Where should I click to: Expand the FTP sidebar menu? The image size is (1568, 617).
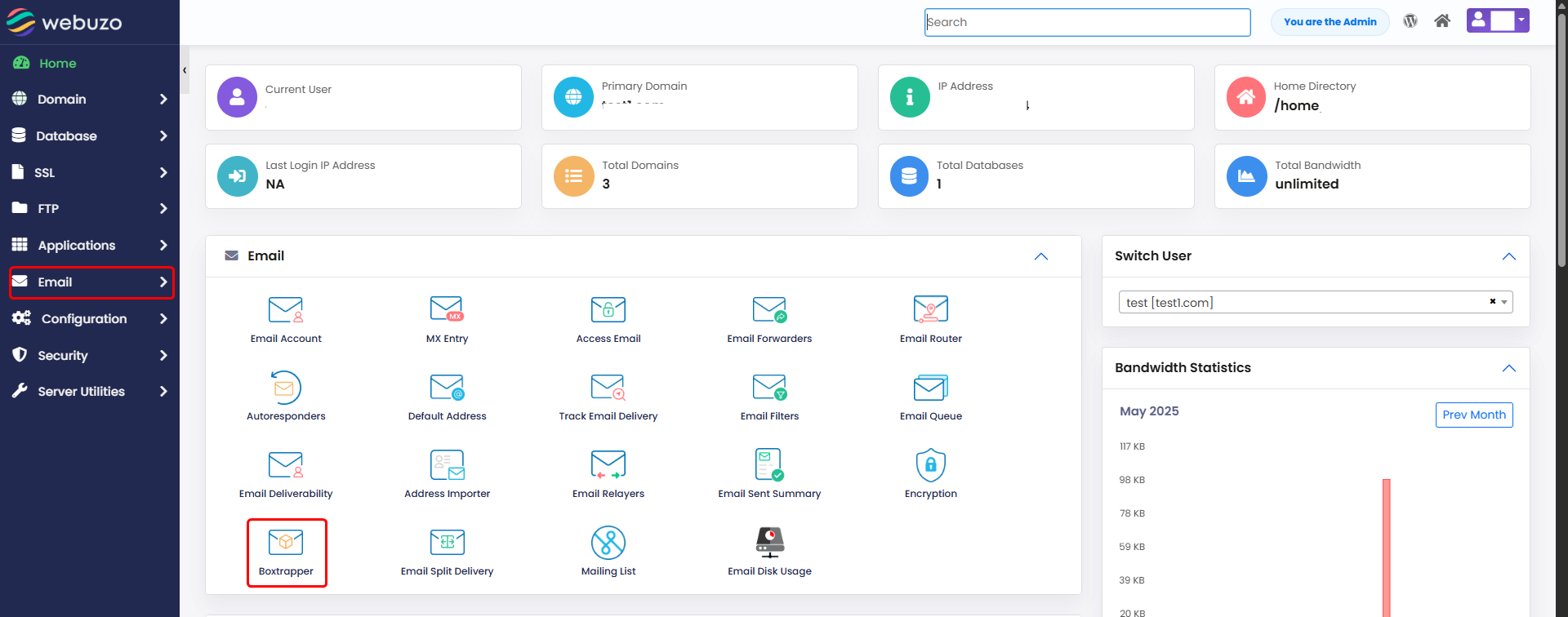coord(90,208)
